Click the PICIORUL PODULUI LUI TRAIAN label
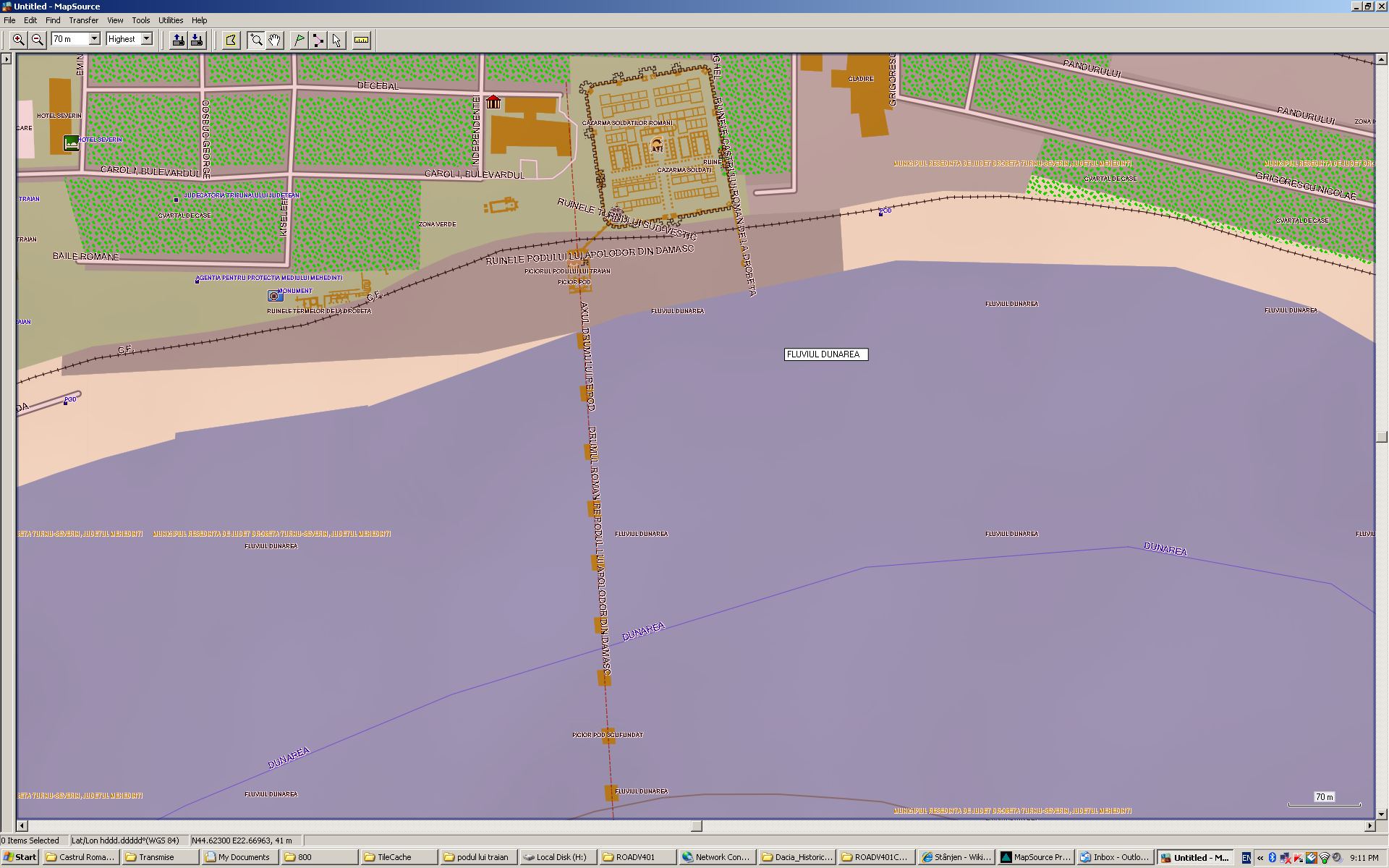Image resolution: width=1389 pixels, height=868 pixels. (567, 271)
